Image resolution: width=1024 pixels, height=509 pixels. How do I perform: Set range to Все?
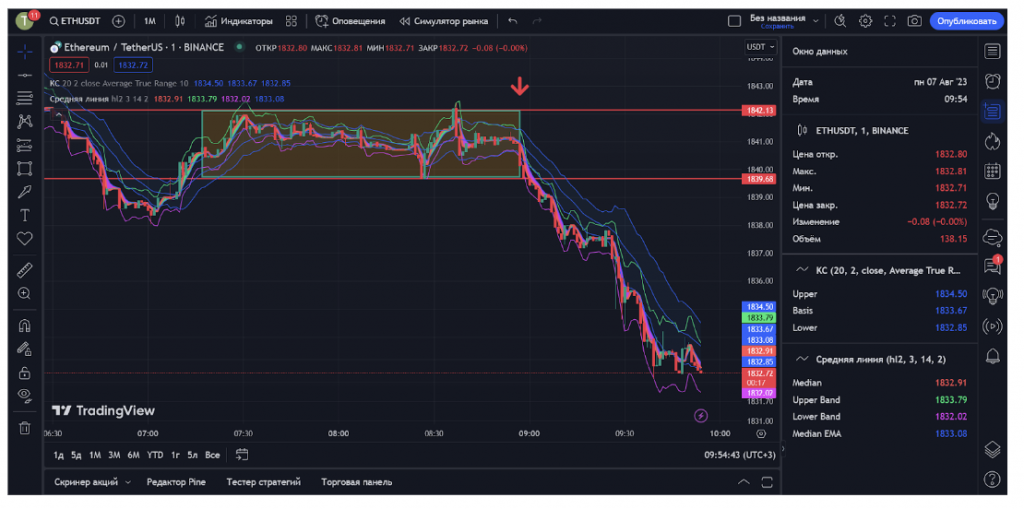tap(212, 455)
